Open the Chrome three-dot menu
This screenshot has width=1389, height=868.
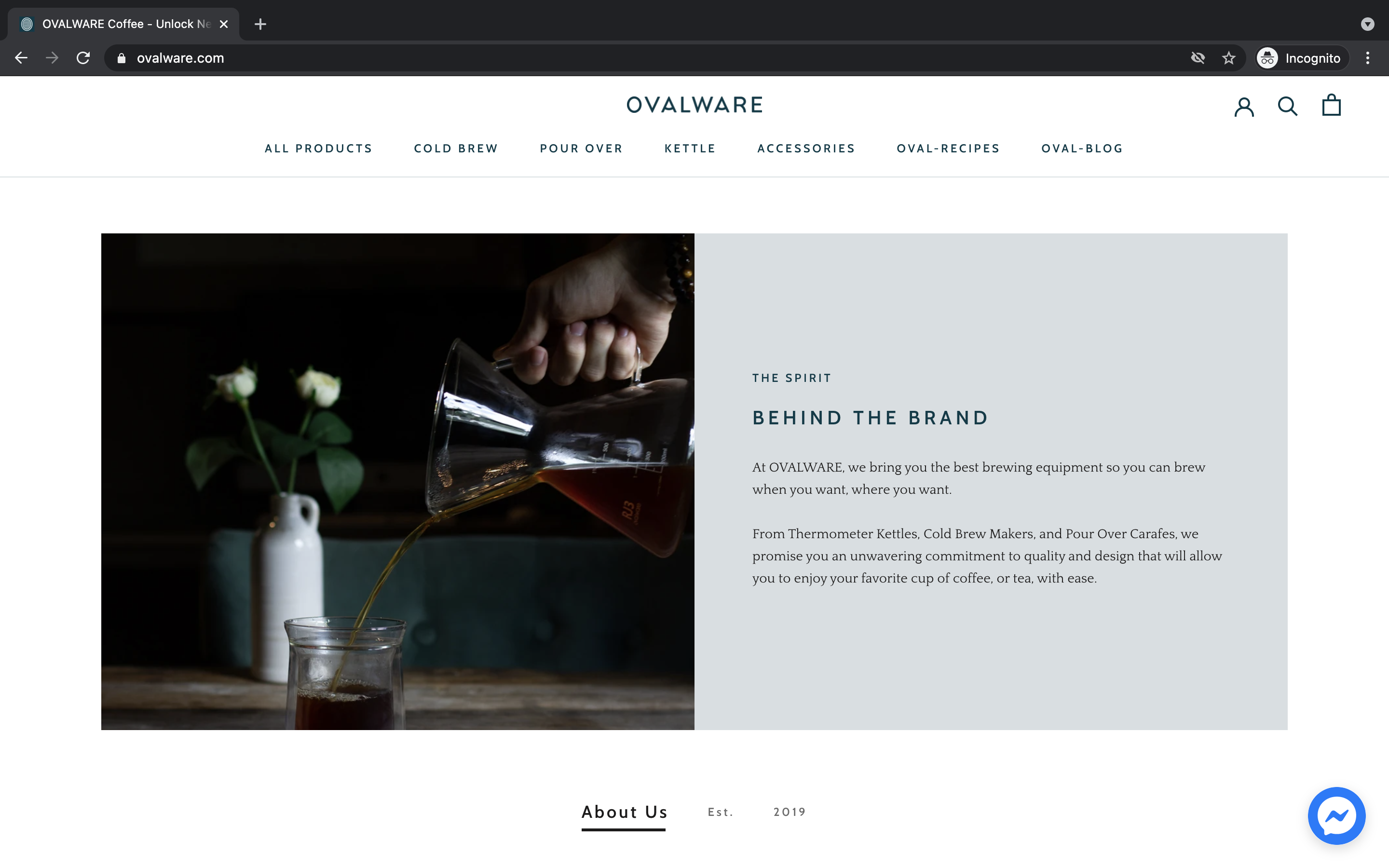pyautogui.click(x=1368, y=58)
